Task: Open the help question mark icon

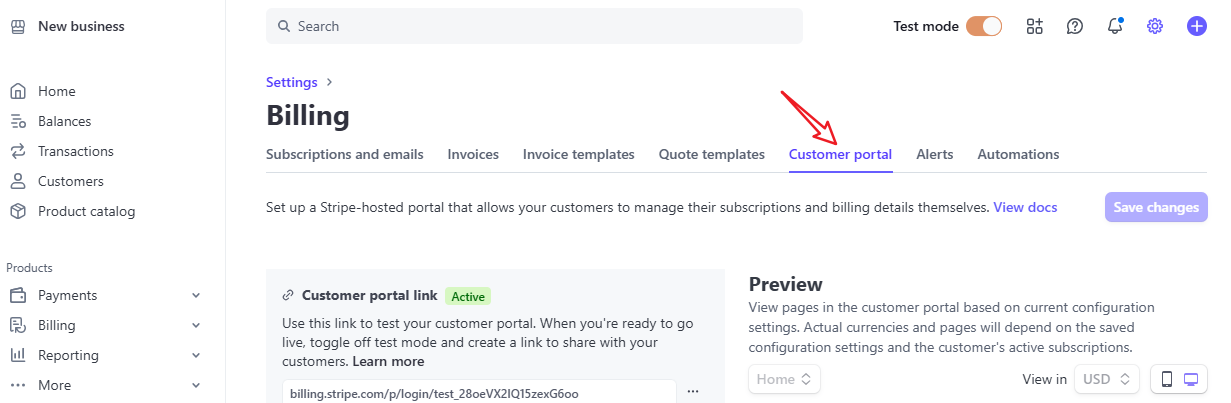Action: pos(1075,26)
